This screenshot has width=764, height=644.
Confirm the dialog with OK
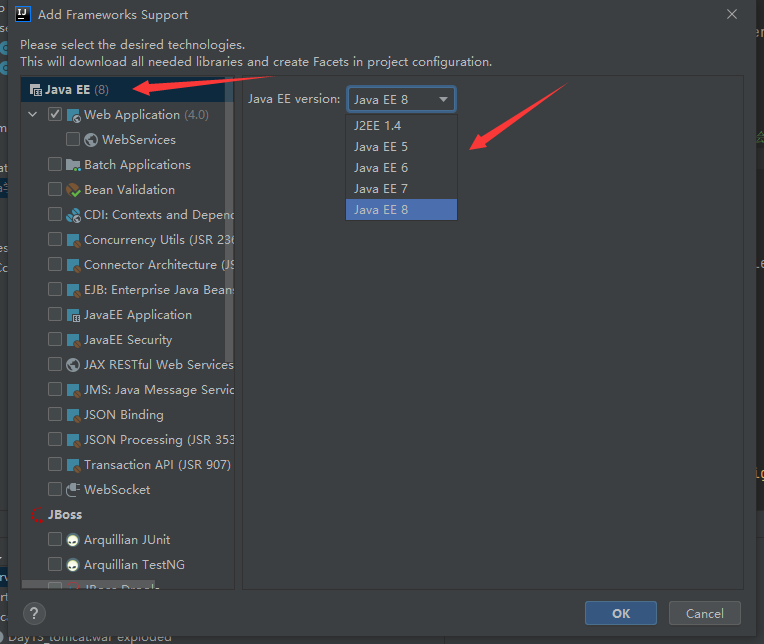coord(621,613)
